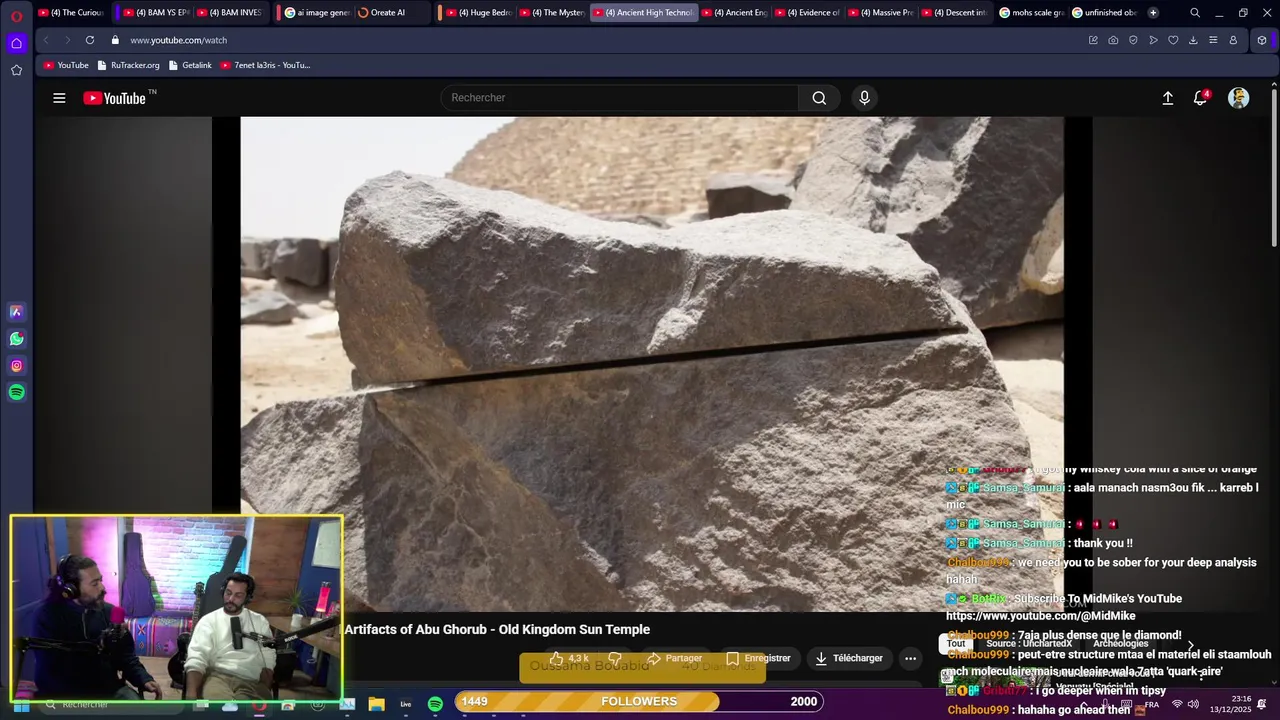Open the YouTube account avatar menu
Image resolution: width=1280 pixels, height=720 pixels.
click(1238, 98)
